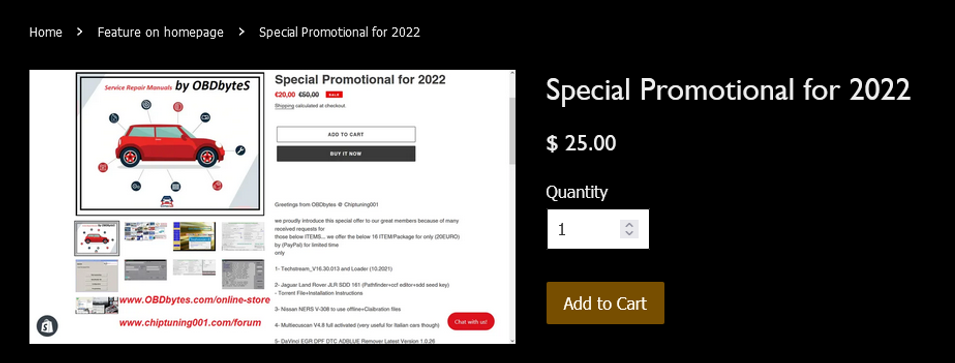Click the red Mini car illustration

[x=169, y=145]
